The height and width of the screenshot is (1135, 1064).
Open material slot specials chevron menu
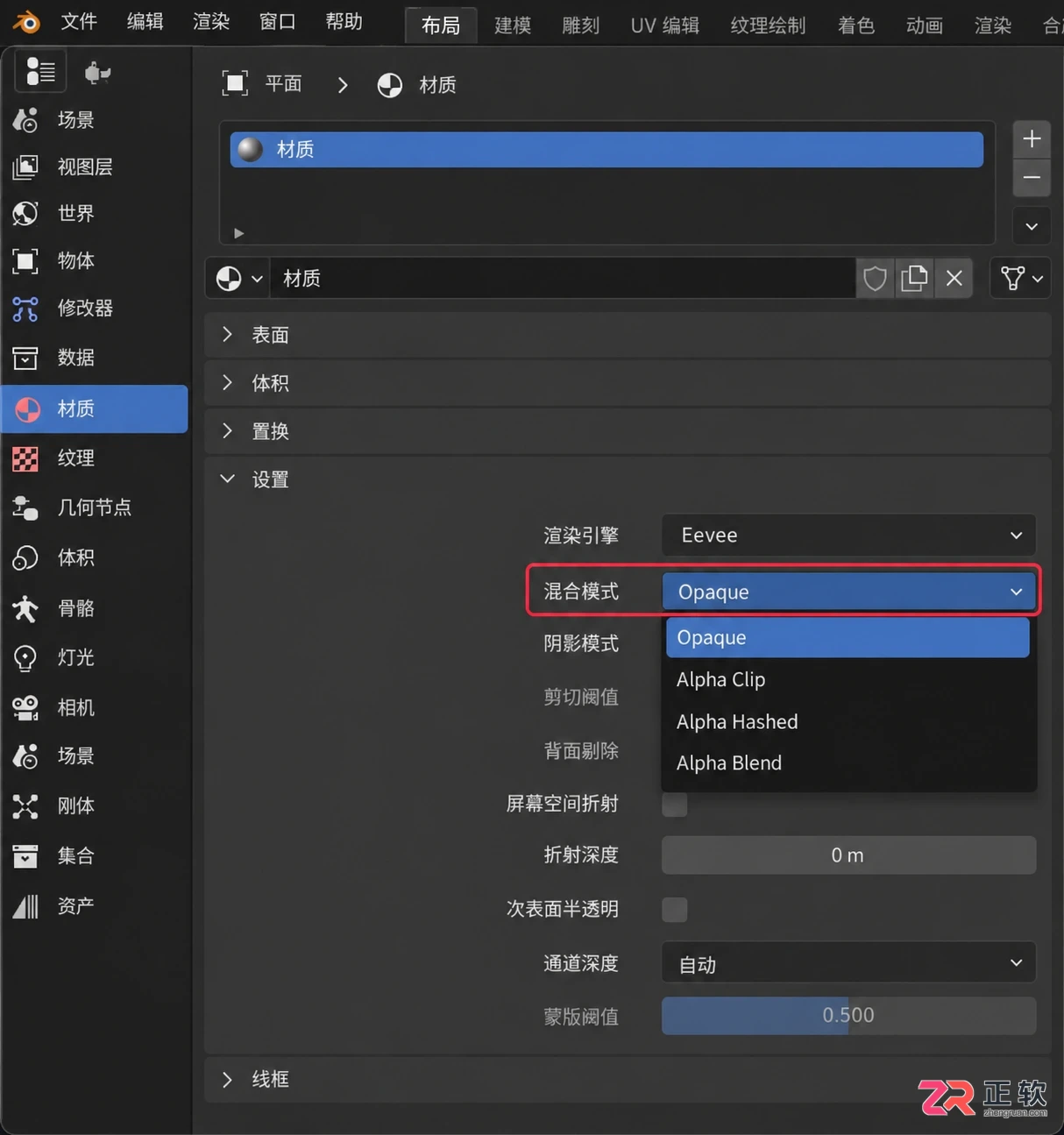(x=1032, y=226)
